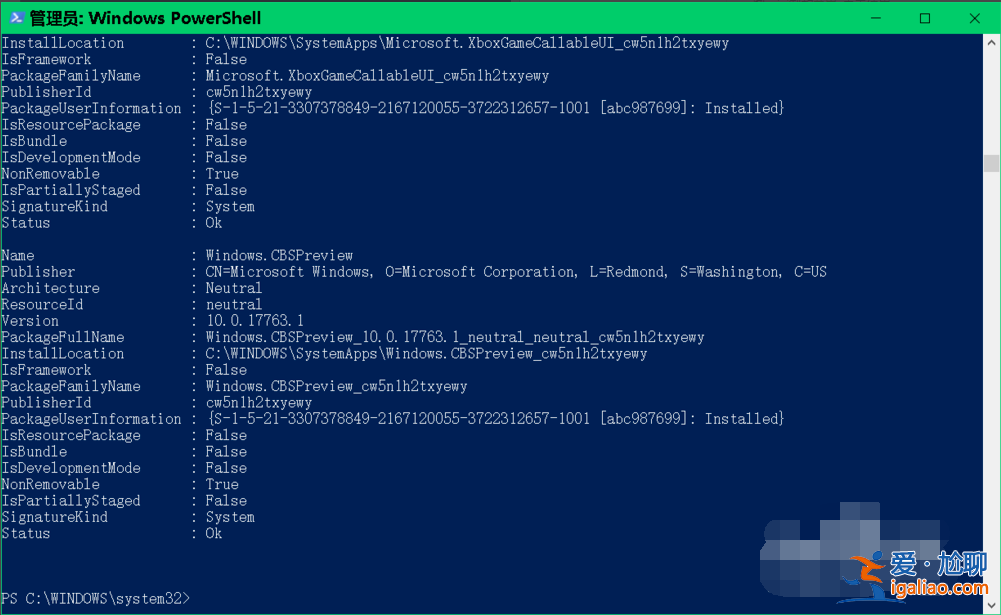1001x615 pixels.
Task: Click the Name property label
Action: click(18, 255)
